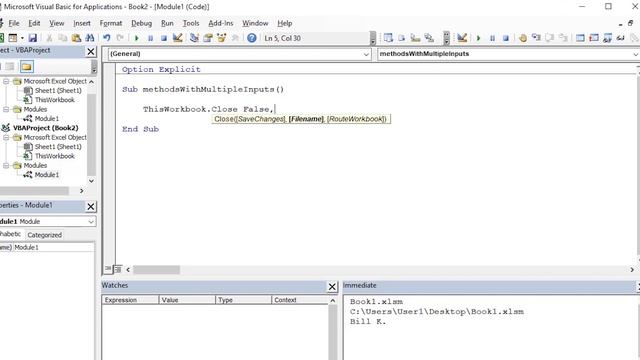Screen dimensions: 640x360
Task: Open toolbar options handle right of Ln 5, Col 30
Action: click(x=373, y=38)
